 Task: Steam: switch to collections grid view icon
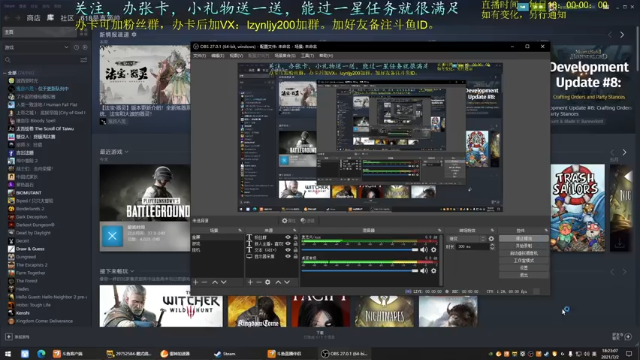click(84, 32)
